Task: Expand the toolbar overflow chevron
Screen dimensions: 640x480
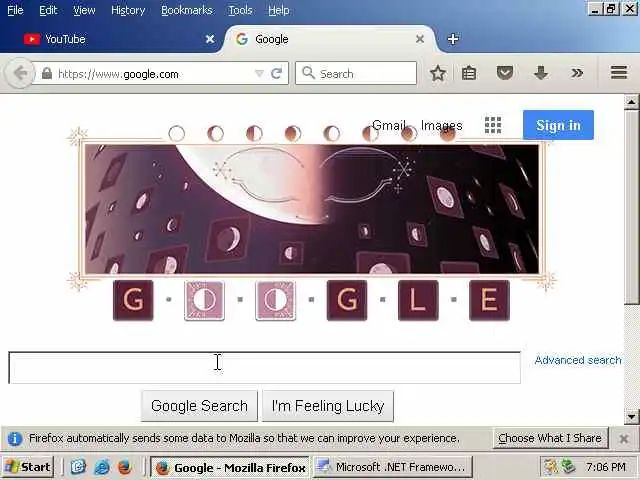Action: [577, 73]
